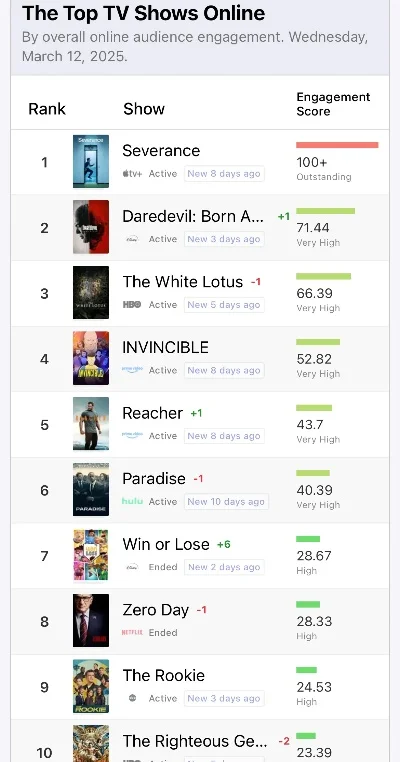Click the Disney+ logo under Win or Lose
This screenshot has width=400, height=762.
132,567
